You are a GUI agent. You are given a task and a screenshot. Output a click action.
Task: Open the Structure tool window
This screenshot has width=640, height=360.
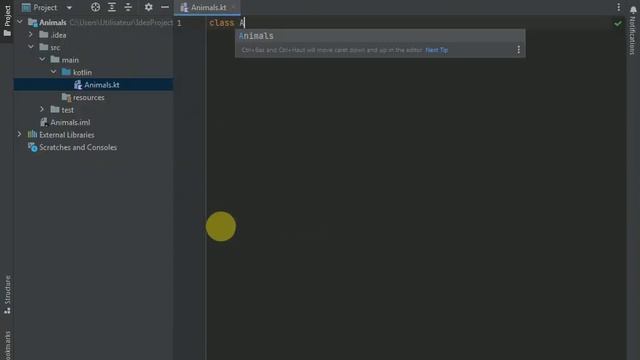[x=7, y=295]
